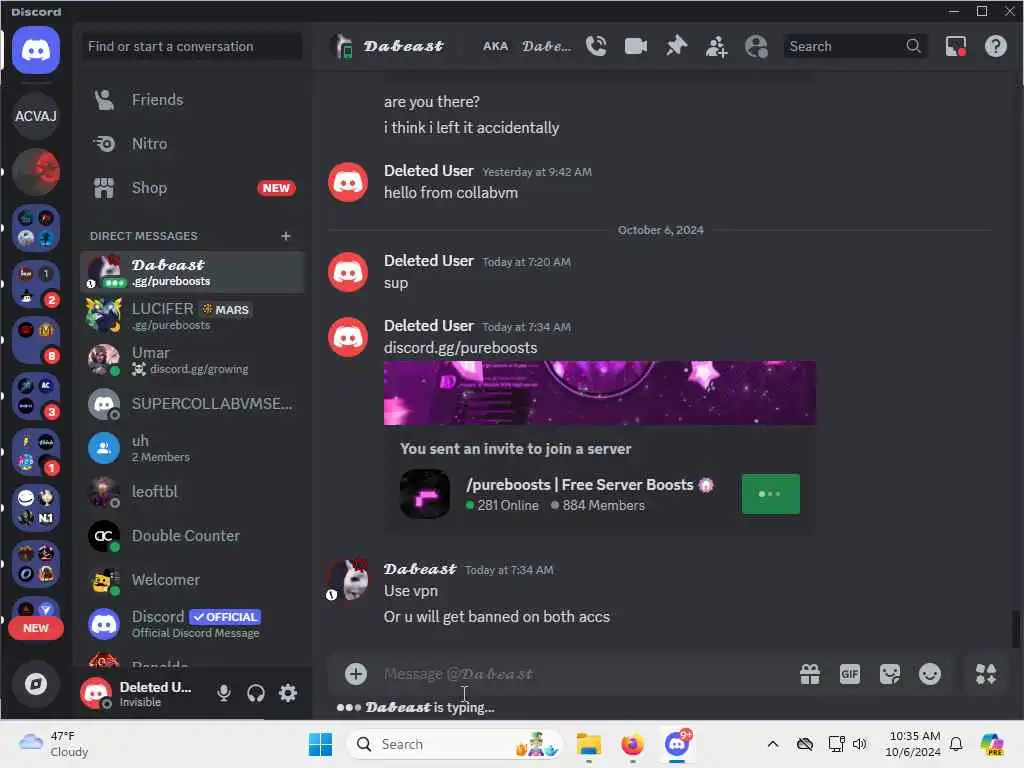Click the chat Search field
Viewport: 1024px width, 768px height.
coord(856,46)
